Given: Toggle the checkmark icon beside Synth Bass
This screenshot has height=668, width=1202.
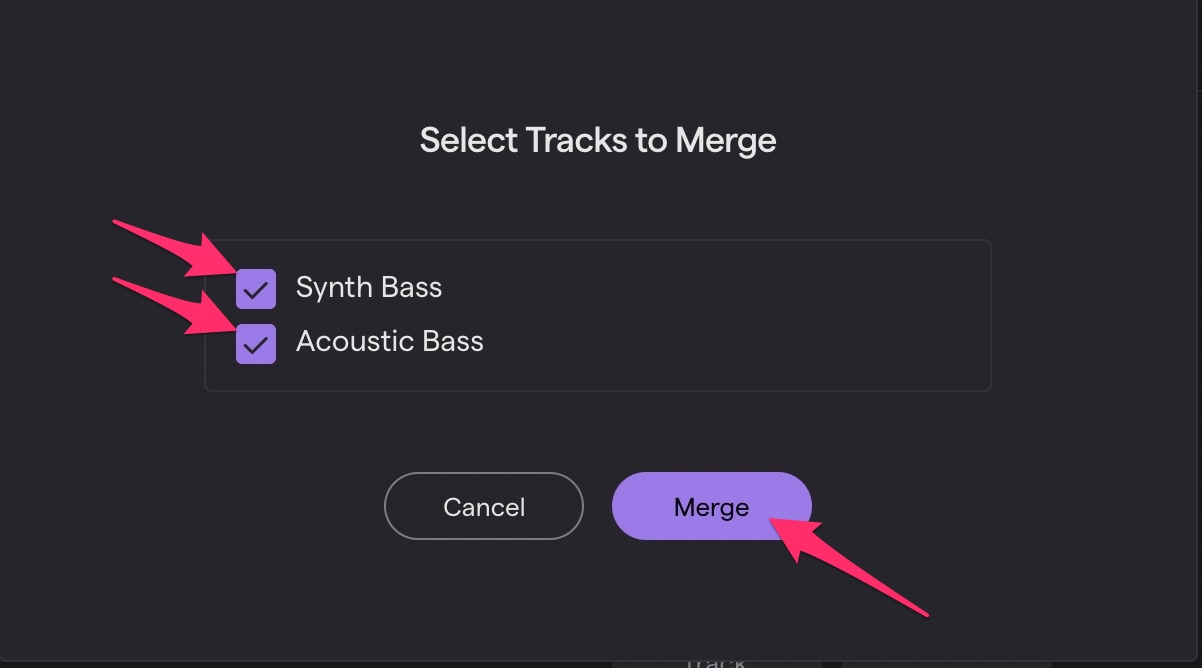Looking at the screenshot, I should coord(256,289).
